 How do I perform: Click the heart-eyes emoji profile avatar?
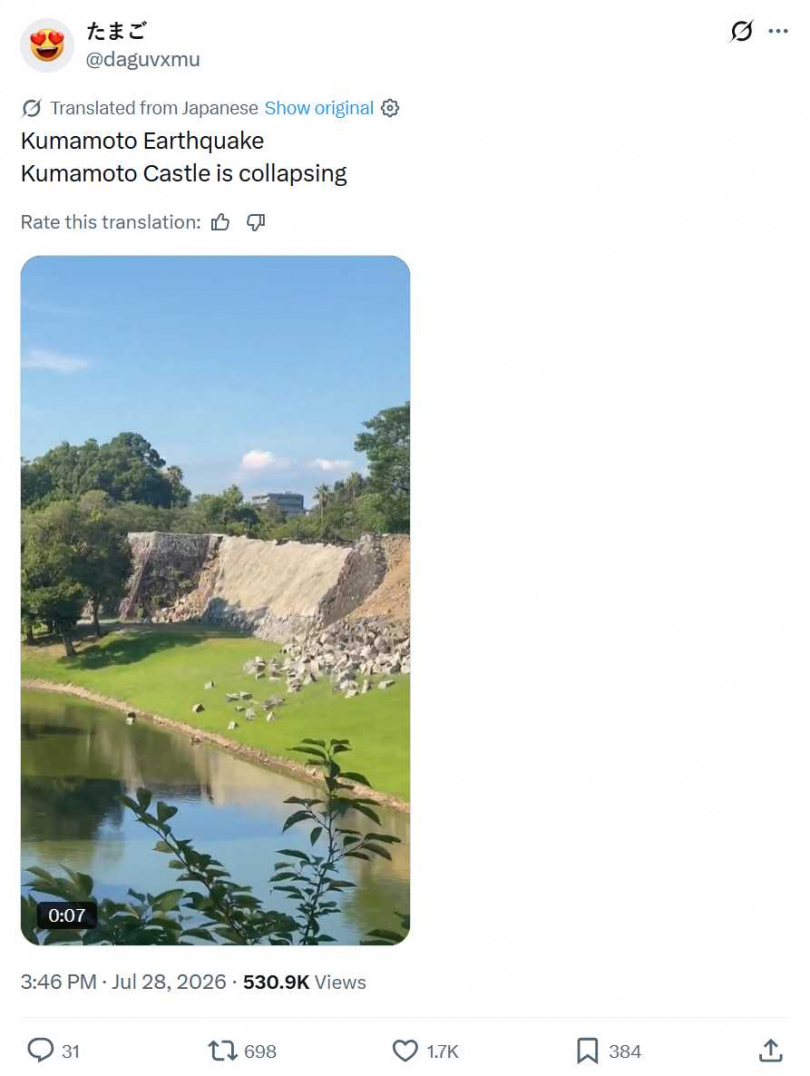pos(47,45)
